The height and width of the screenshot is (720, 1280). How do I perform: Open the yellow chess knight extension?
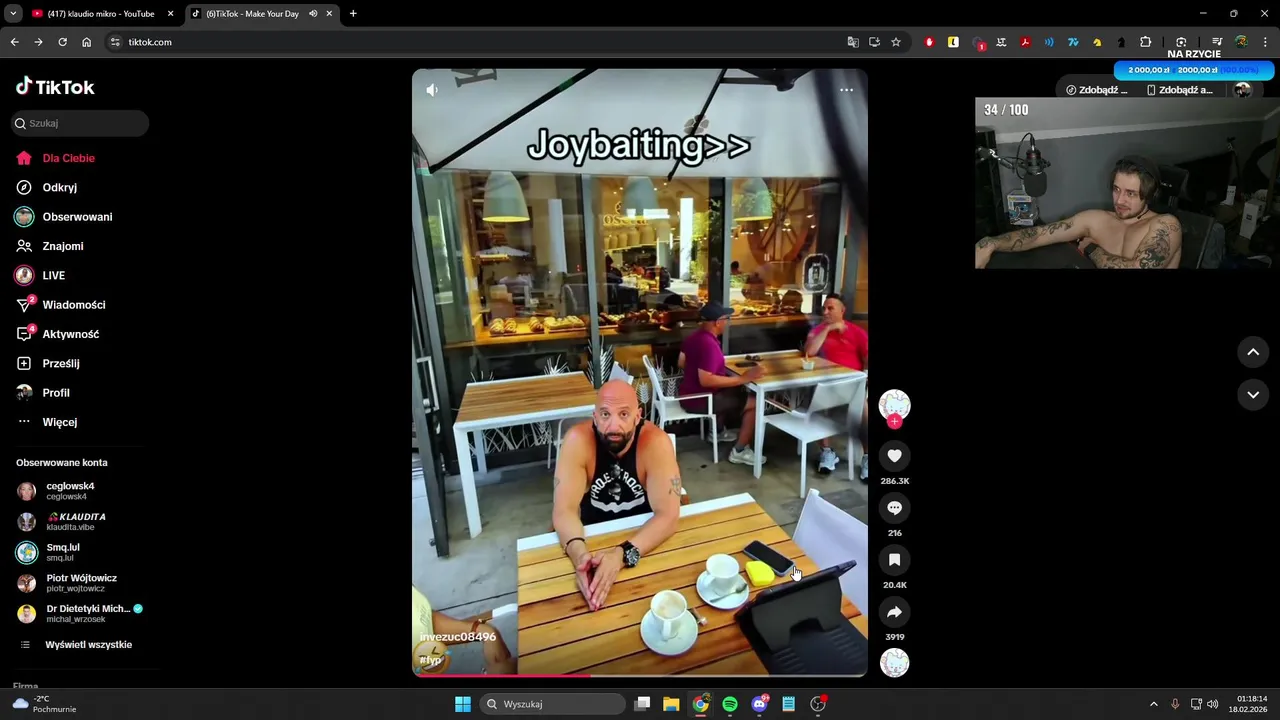(x=1097, y=42)
